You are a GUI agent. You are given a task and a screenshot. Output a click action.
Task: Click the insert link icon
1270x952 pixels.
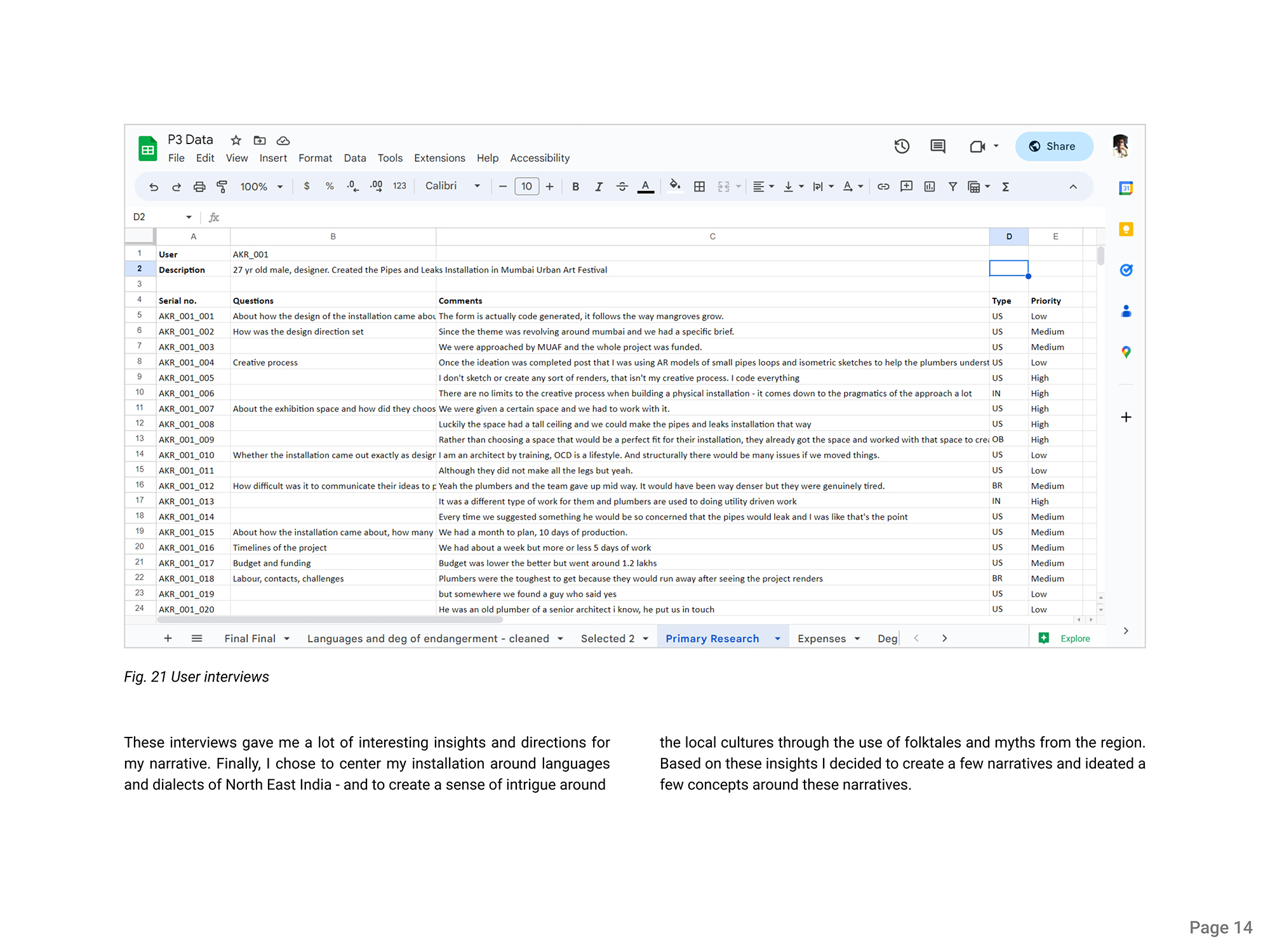[x=883, y=187]
